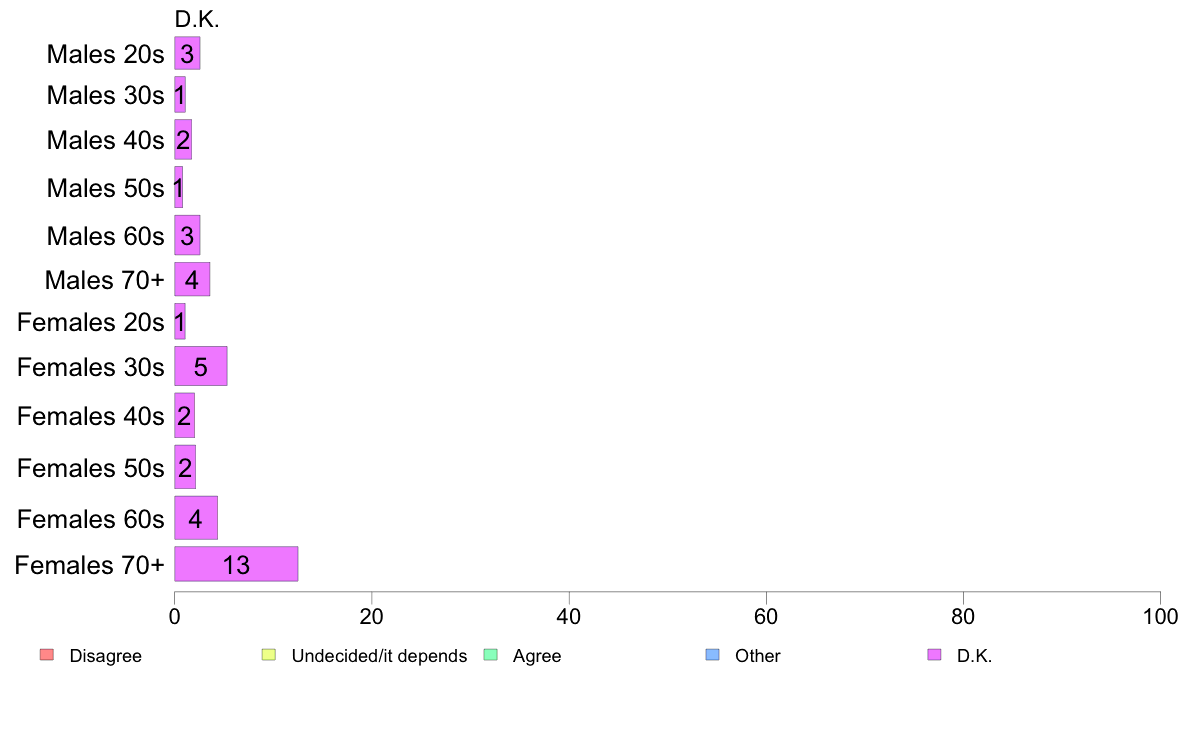This screenshot has height=736, width=1188.
Task: Click the 40 tick label on axis
Action: point(569,617)
